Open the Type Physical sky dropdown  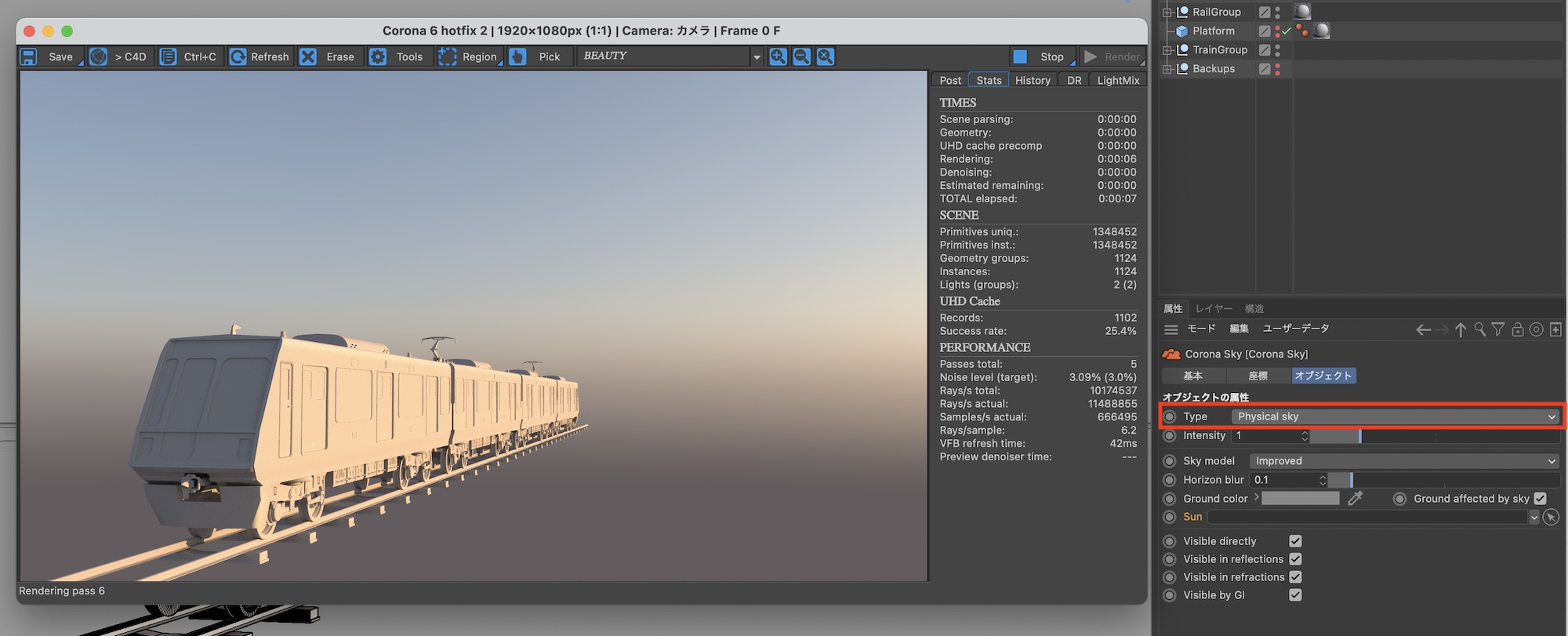tap(1394, 416)
